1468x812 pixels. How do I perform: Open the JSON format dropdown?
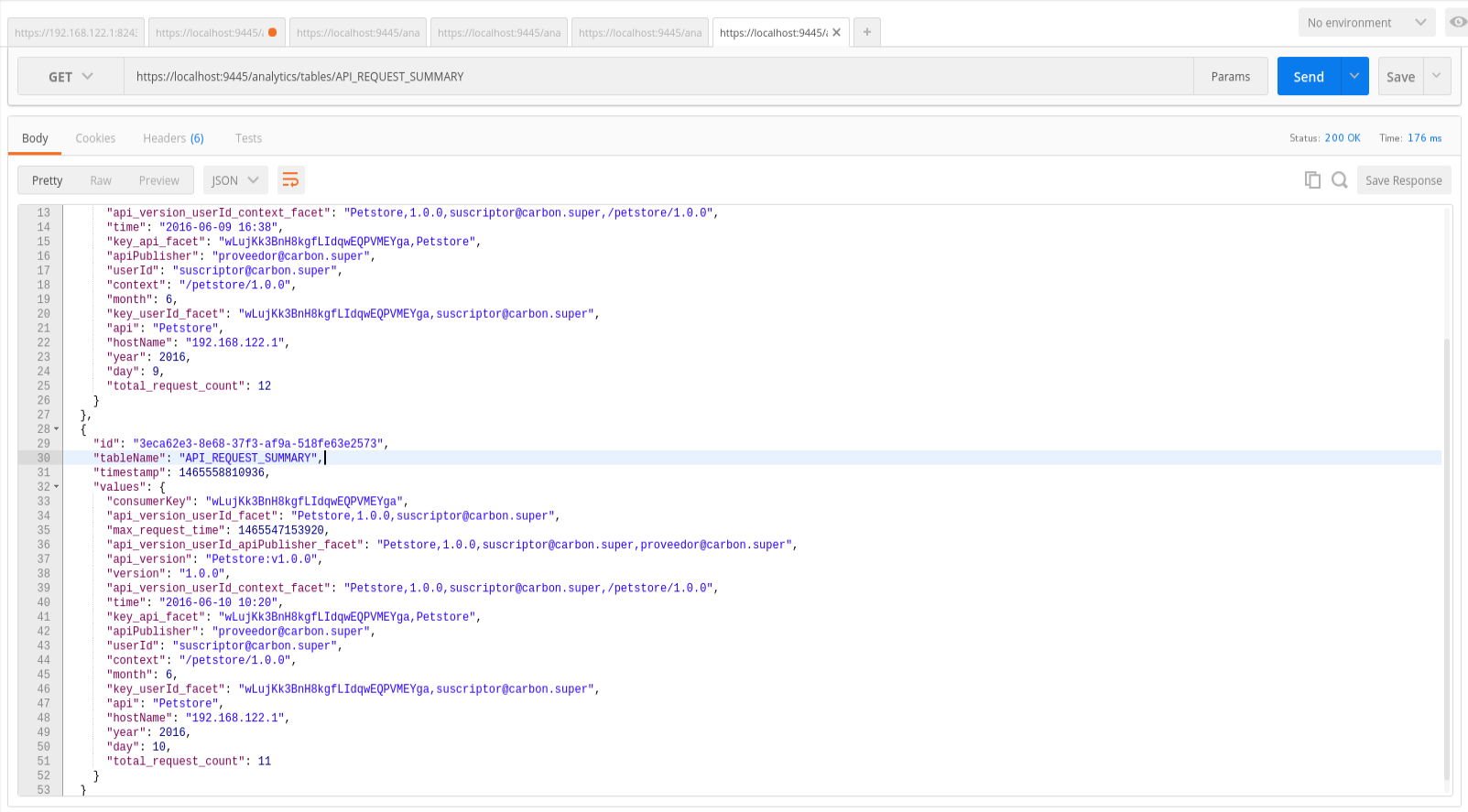tap(235, 180)
